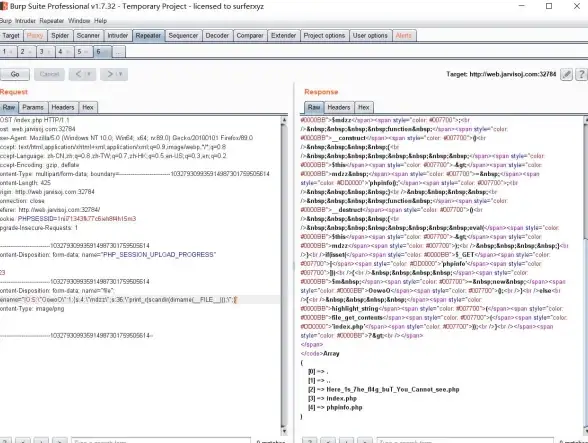The image size is (588, 443).
Task: Click the response pane vertical scrollbar
Action: coord(585,275)
